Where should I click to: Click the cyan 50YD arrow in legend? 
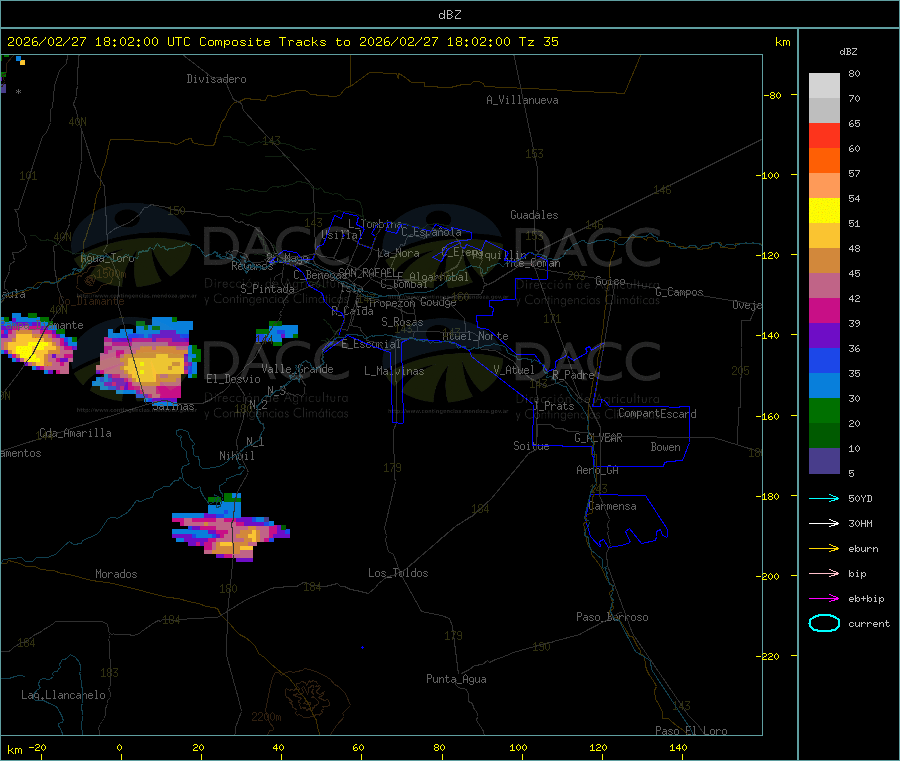[x=824, y=498]
